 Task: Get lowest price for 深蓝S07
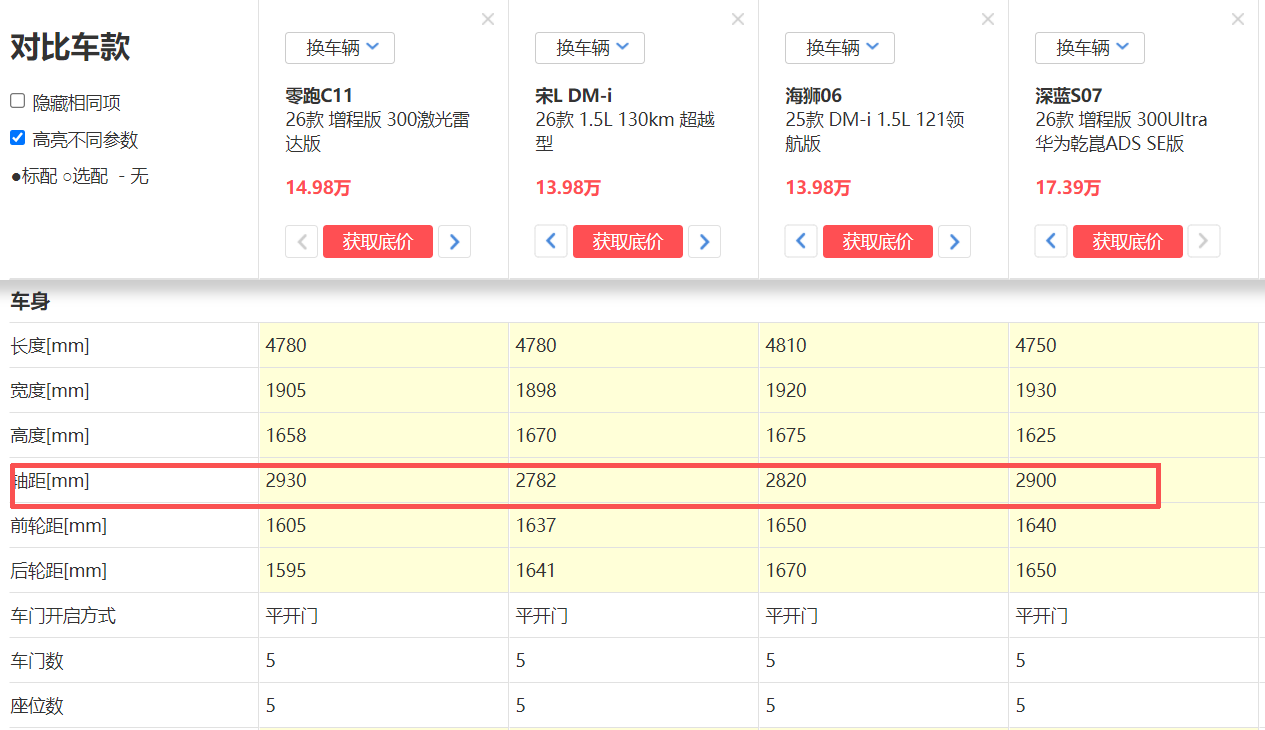(1127, 241)
